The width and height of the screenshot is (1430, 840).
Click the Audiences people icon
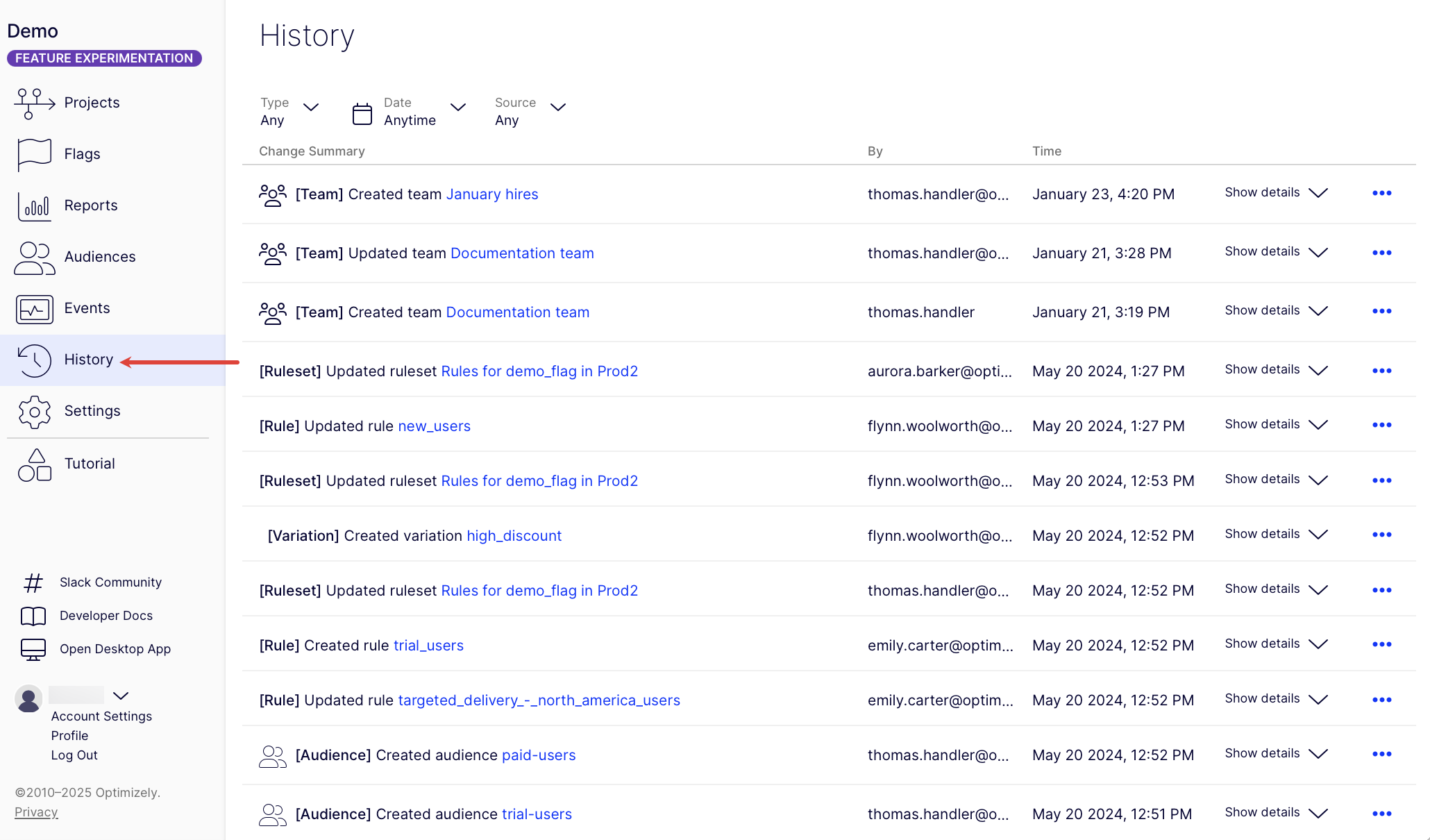coord(33,257)
